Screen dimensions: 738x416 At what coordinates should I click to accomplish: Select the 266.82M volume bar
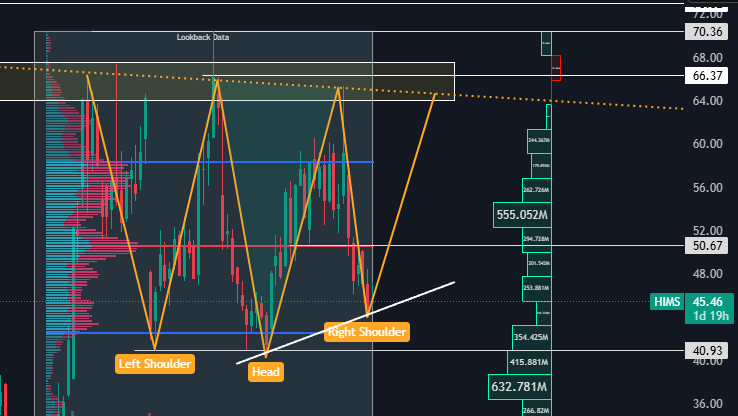coord(537,408)
